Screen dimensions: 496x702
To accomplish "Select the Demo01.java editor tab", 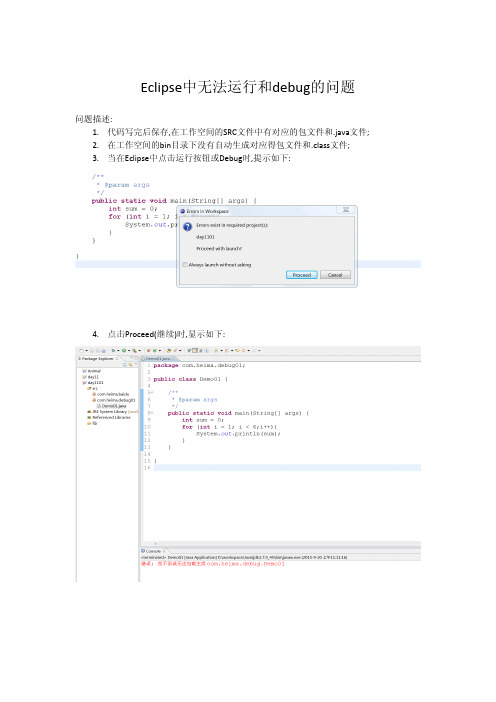I will (158, 359).
